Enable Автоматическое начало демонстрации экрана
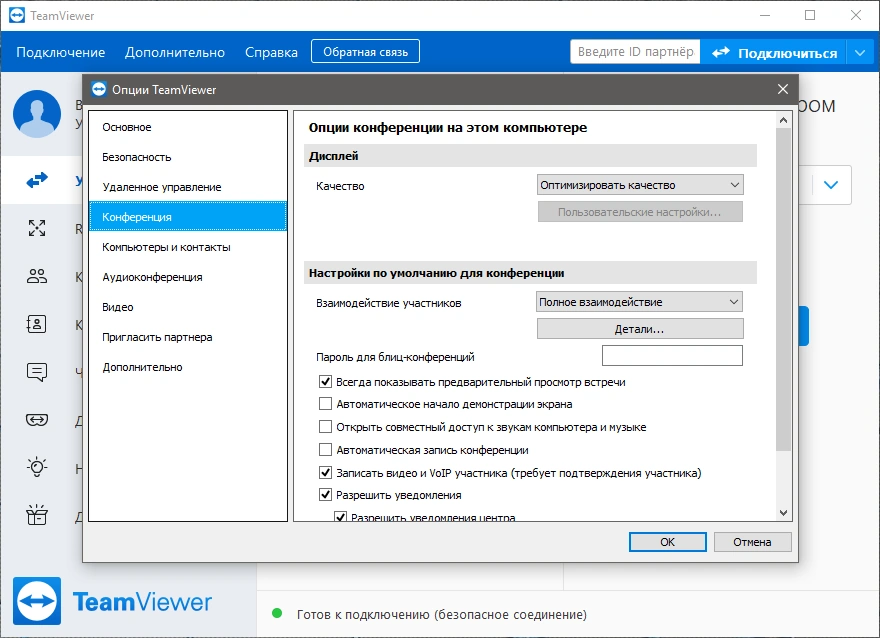 point(326,404)
